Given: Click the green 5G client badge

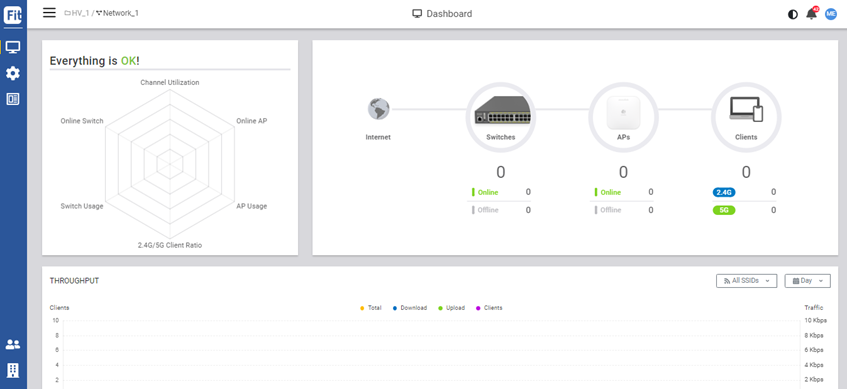Looking at the screenshot, I should coord(724,210).
